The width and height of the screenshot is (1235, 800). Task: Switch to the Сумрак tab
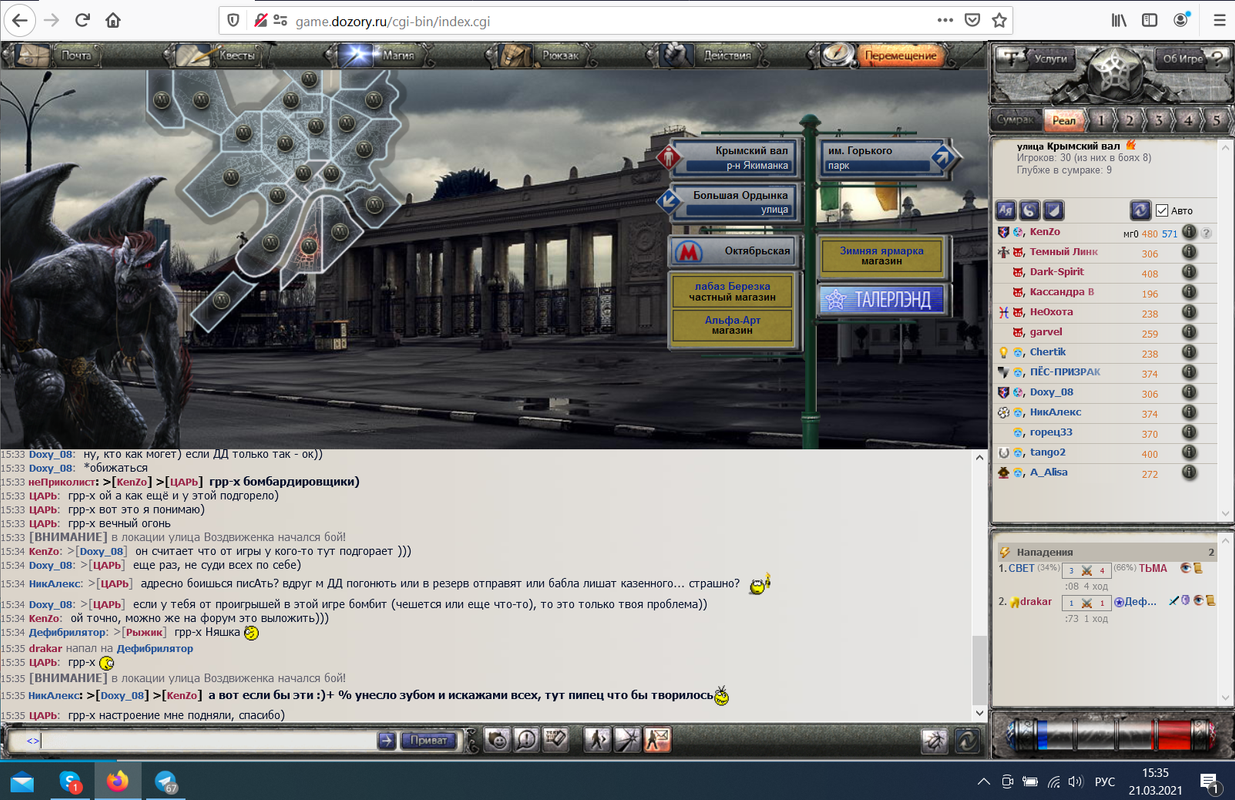click(1017, 120)
